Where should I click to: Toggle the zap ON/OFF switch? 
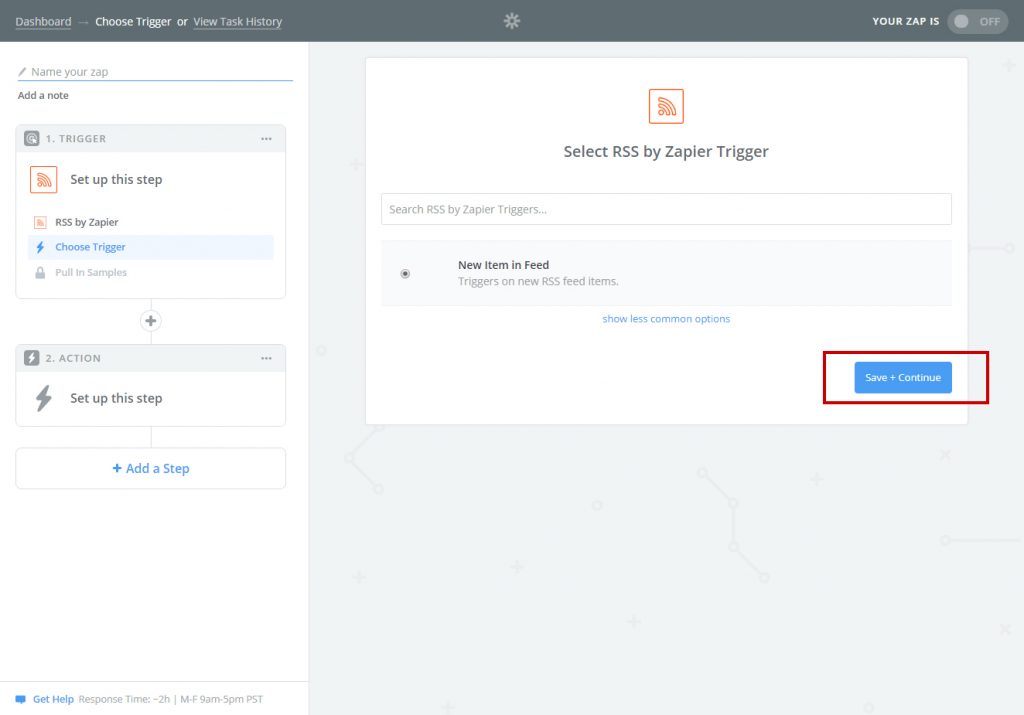coord(976,21)
